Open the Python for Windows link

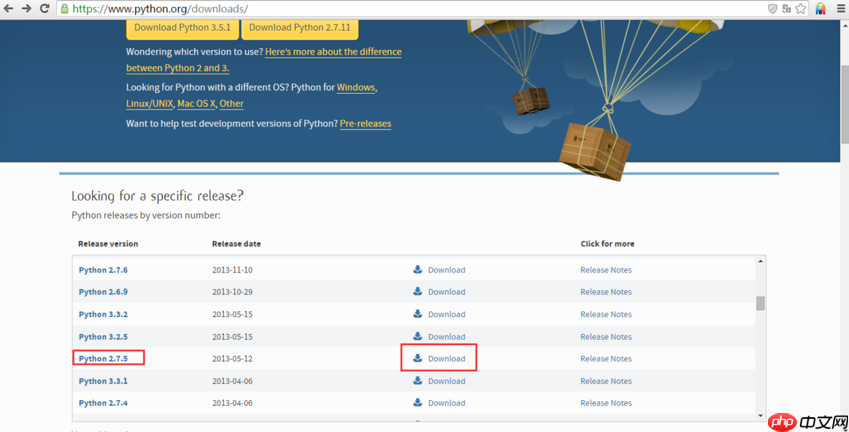[x=356, y=87]
